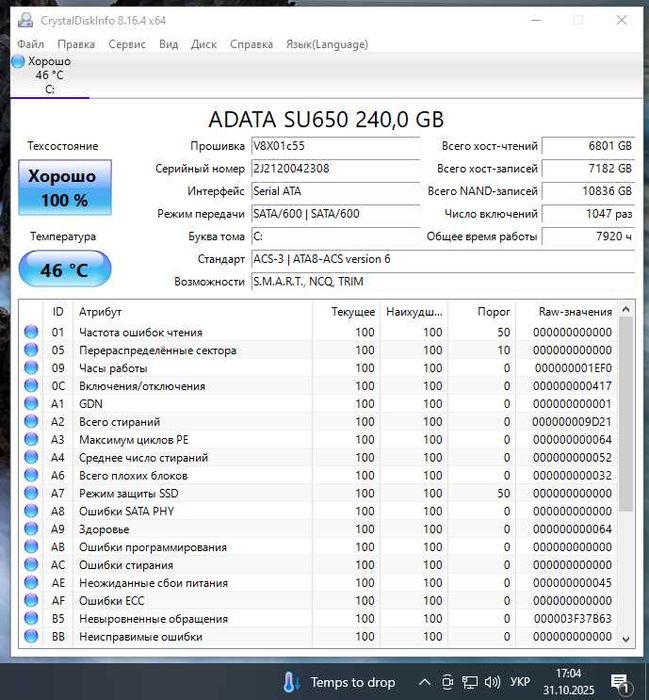Viewport: 649px width, 700px height.
Task: Open the taskbar notification center icon
Action: pyautogui.click(x=620, y=683)
